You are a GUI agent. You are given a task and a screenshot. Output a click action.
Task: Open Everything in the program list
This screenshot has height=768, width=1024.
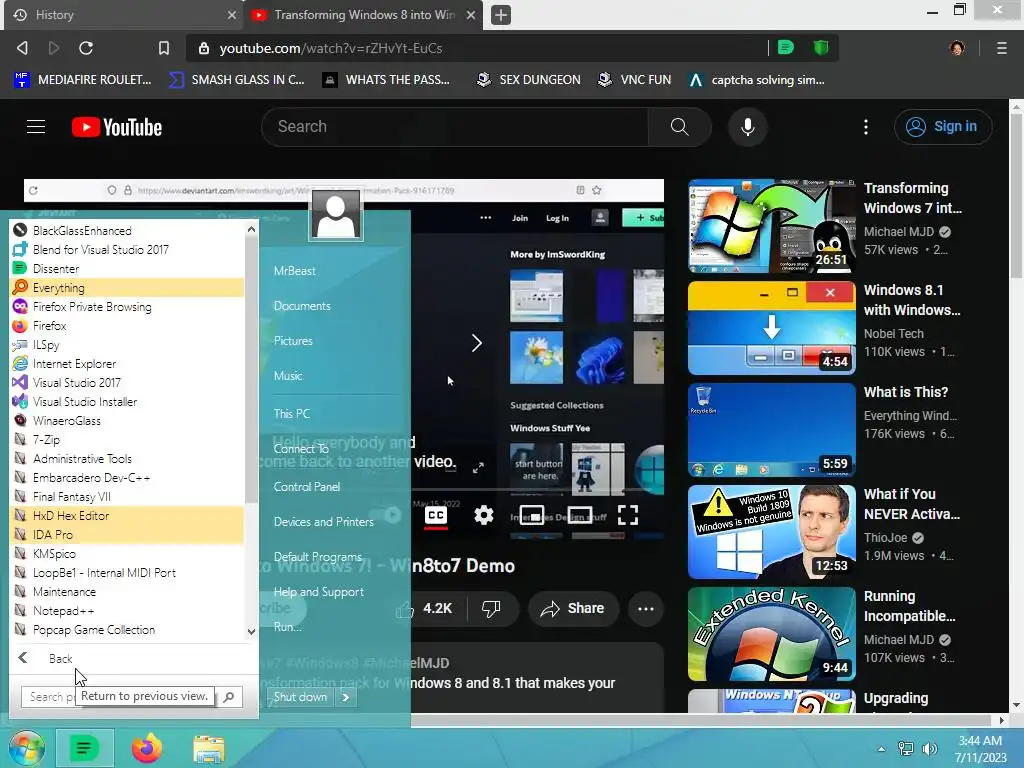click(x=127, y=287)
